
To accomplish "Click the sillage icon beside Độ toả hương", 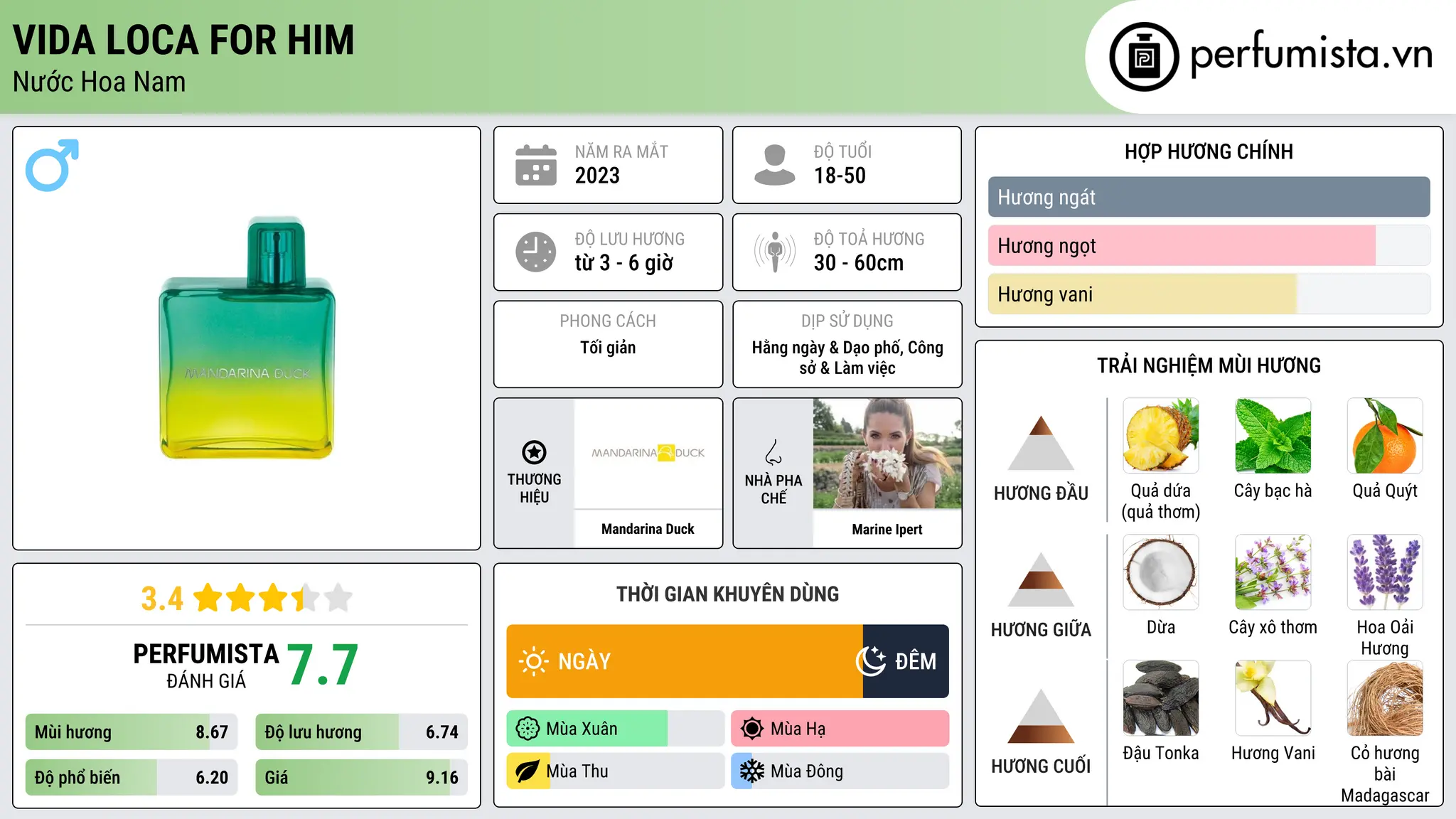I will (x=775, y=252).
